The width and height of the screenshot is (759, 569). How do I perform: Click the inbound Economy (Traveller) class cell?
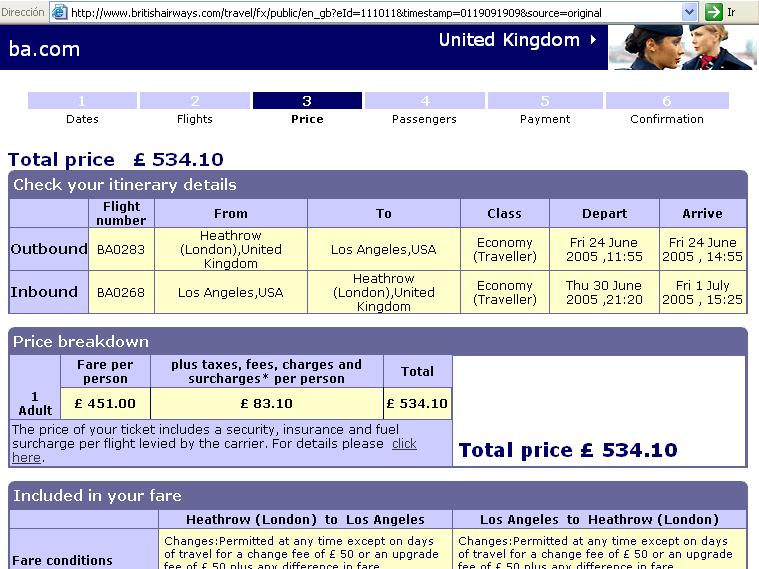pyautogui.click(x=505, y=292)
